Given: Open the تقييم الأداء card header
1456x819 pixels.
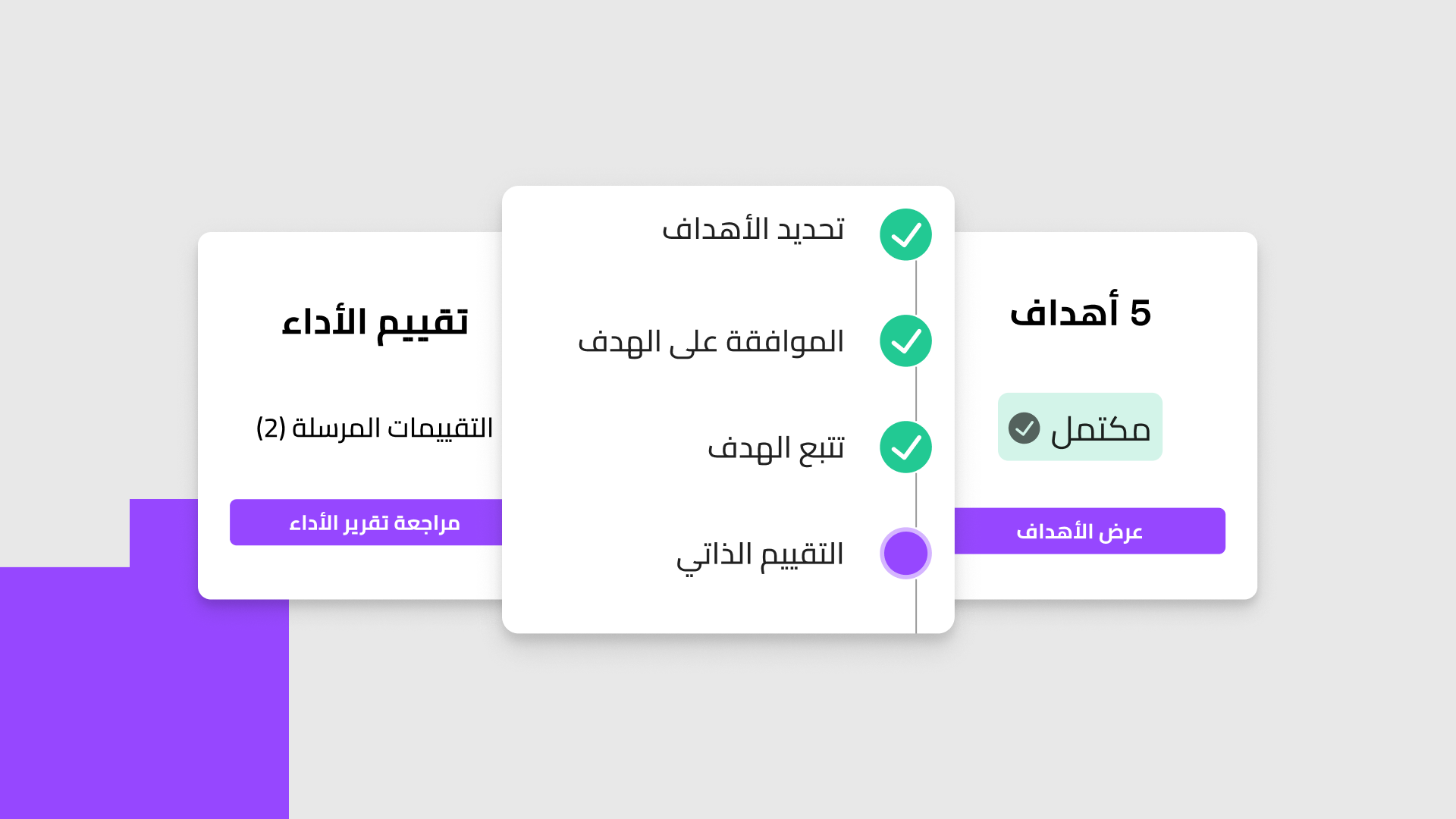Looking at the screenshot, I should (375, 322).
